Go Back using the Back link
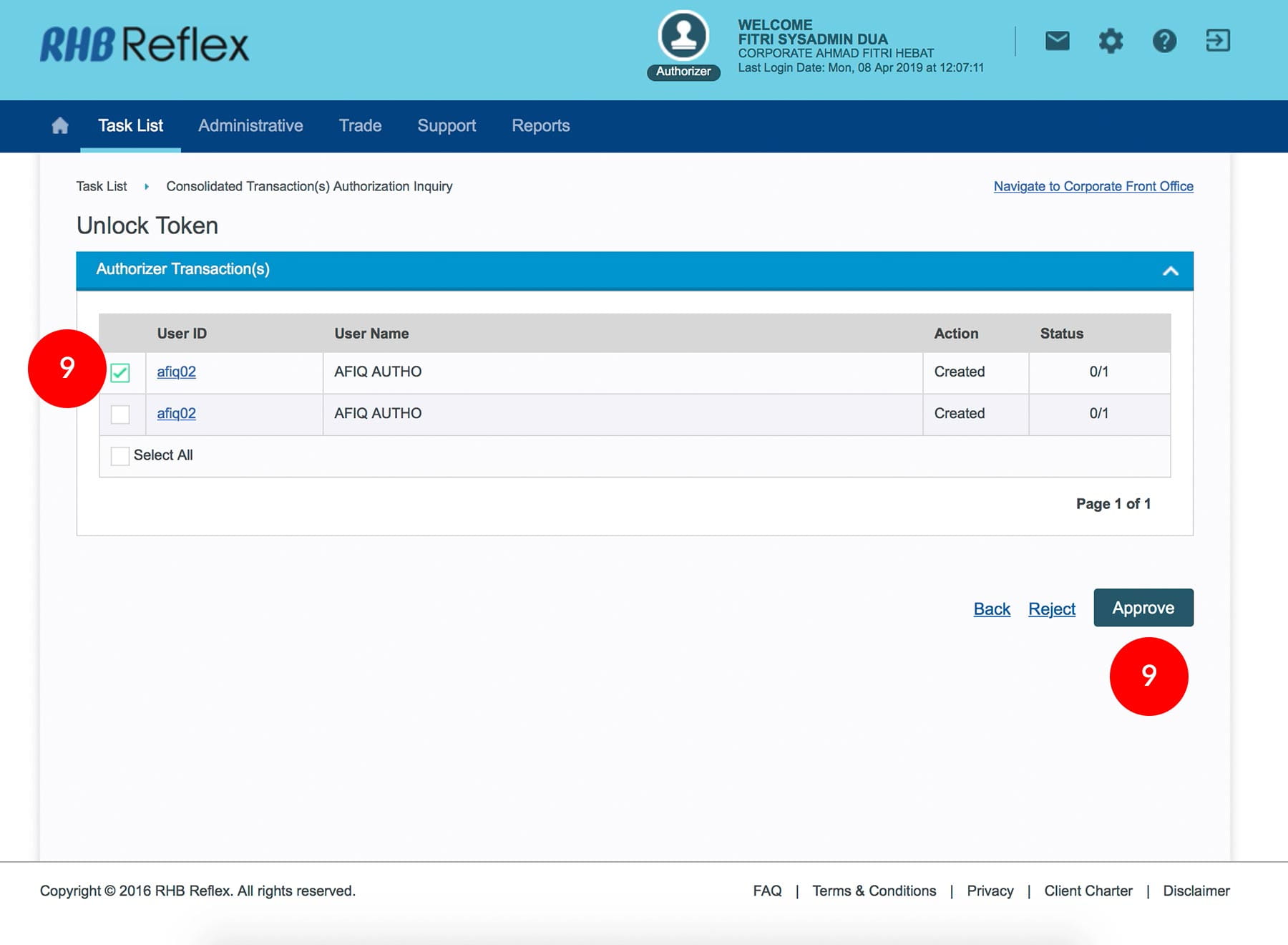 (x=991, y=609)
